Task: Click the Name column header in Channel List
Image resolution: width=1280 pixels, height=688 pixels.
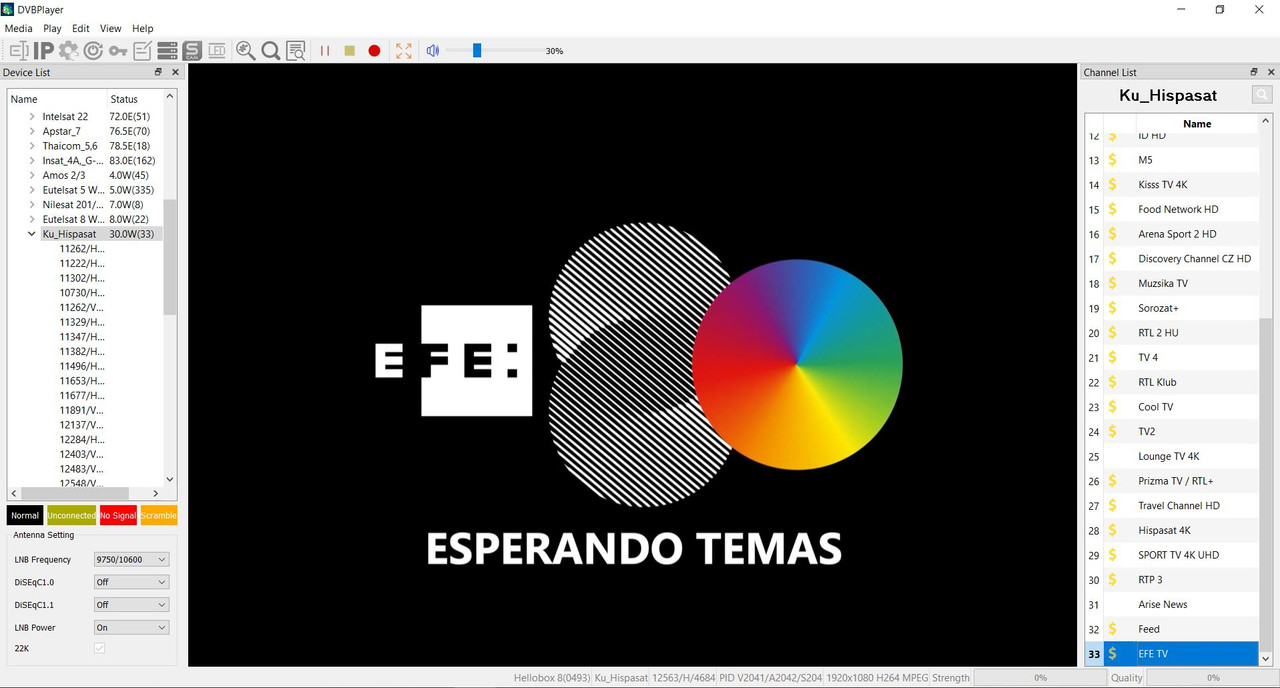Action: [x=1197, y=124]
